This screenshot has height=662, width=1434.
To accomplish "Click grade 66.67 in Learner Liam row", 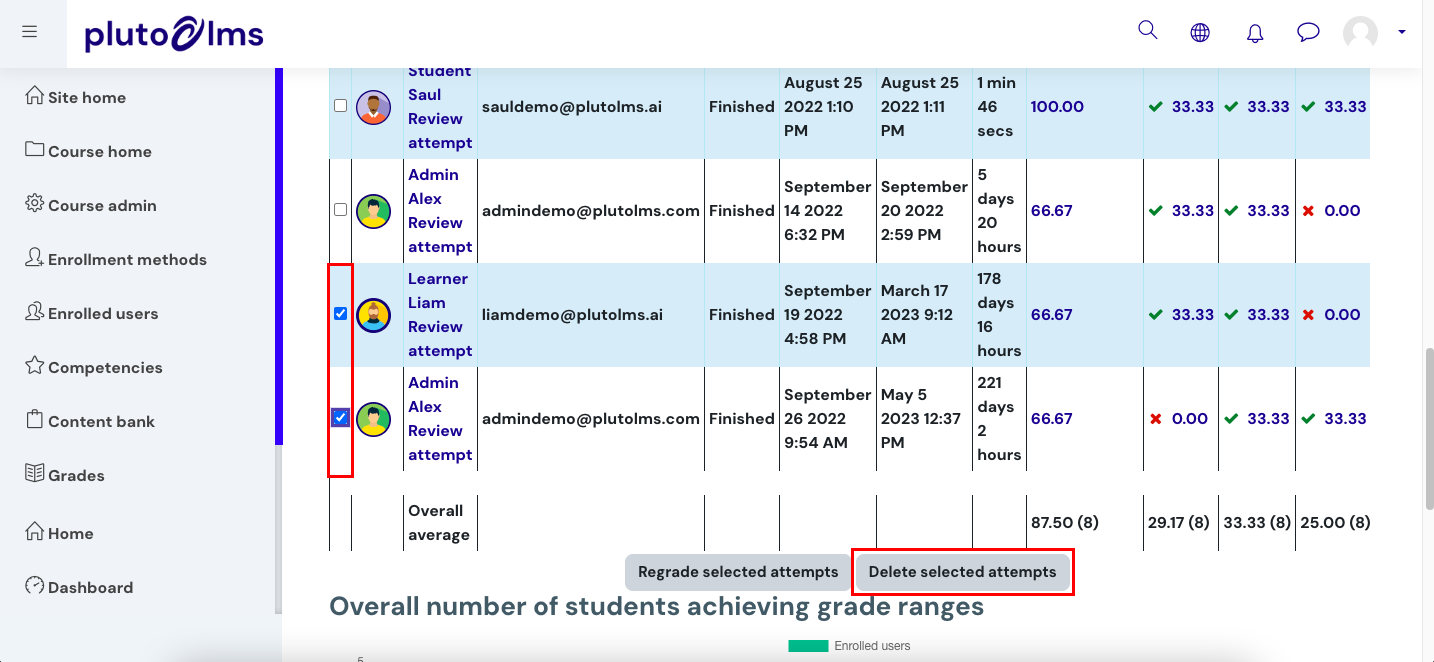I will coord(1052,315).
